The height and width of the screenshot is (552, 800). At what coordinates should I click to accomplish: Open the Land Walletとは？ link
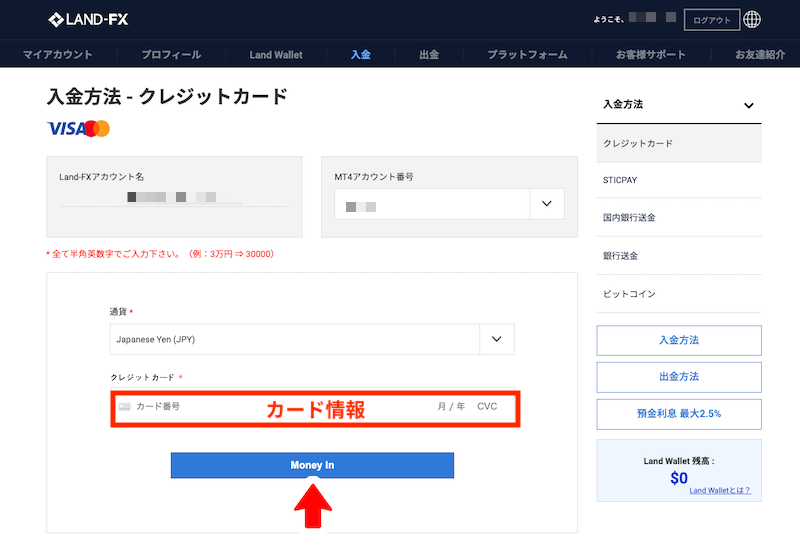click(x=719, y=490)
